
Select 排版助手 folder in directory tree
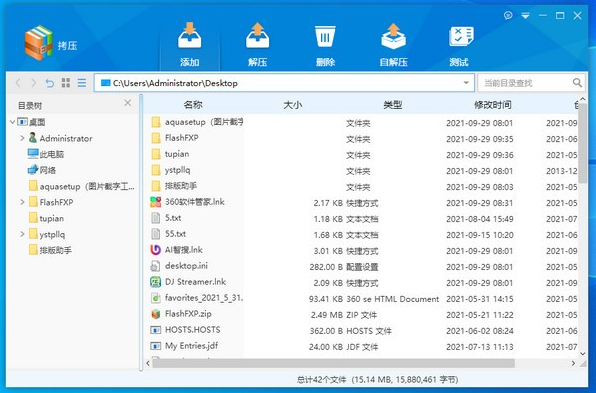[50, 250]
